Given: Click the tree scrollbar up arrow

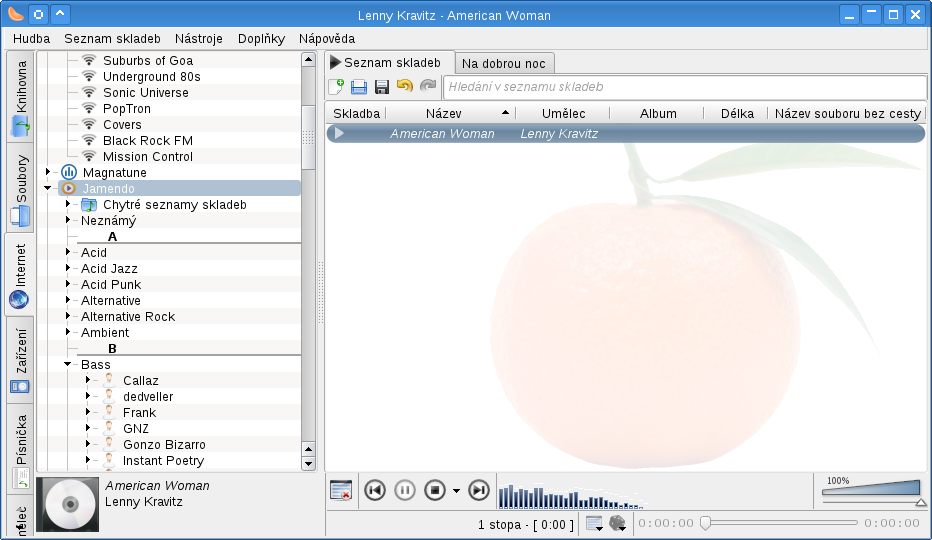Looking at the screenshot, I should (x=308, y=59).
